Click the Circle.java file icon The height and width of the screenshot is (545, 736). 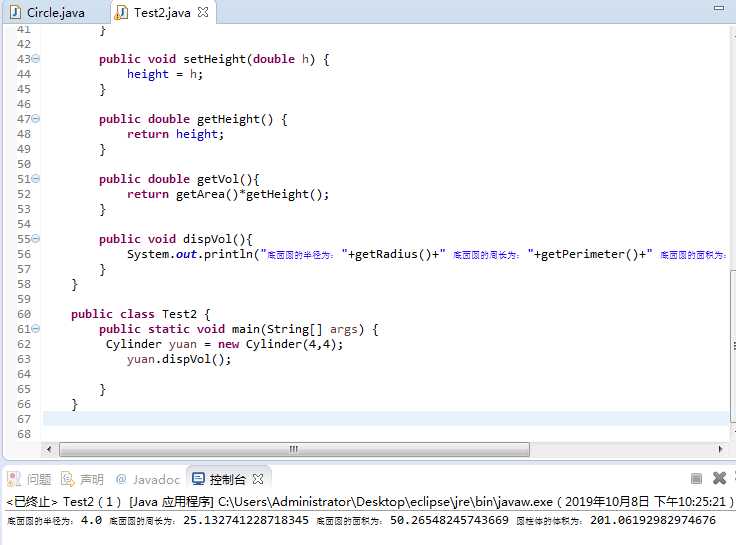15,13
